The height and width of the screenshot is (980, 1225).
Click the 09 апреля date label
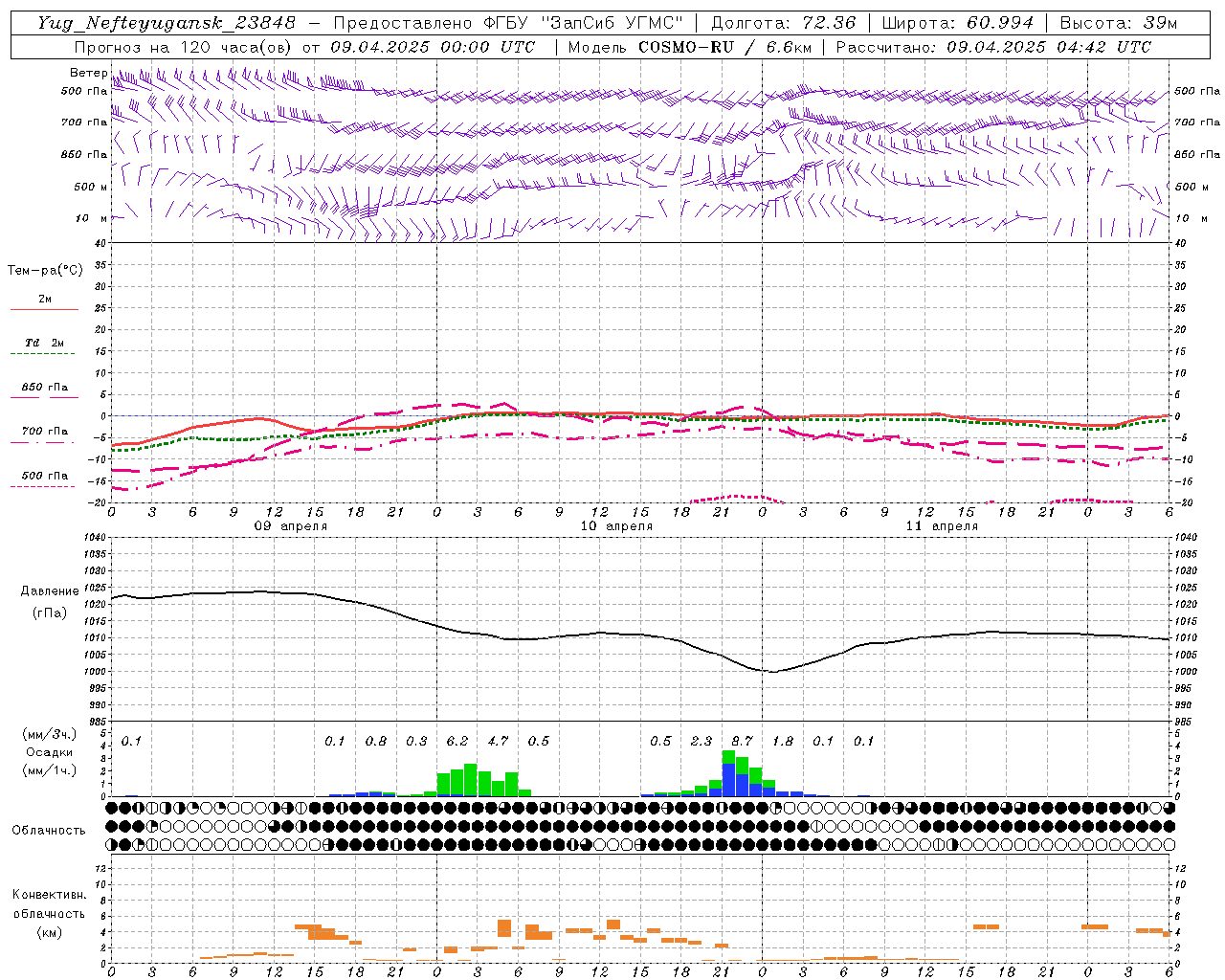[290, 526]
